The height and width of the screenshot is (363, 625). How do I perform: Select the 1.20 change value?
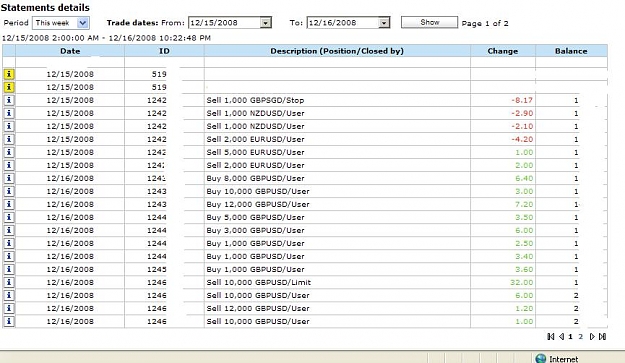coord(524,308)
